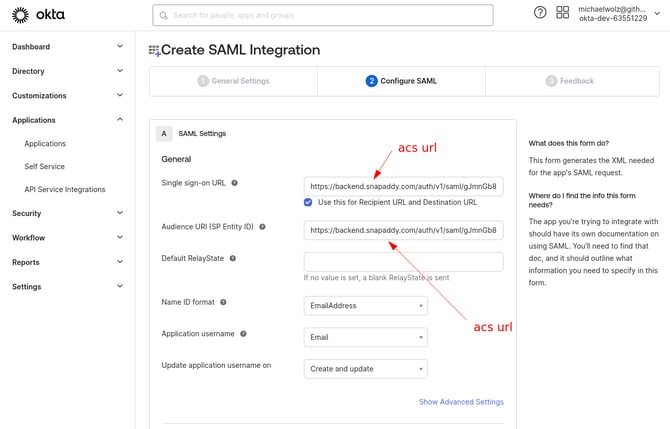Select API Service Integrations in sidebar

point(65,189)
